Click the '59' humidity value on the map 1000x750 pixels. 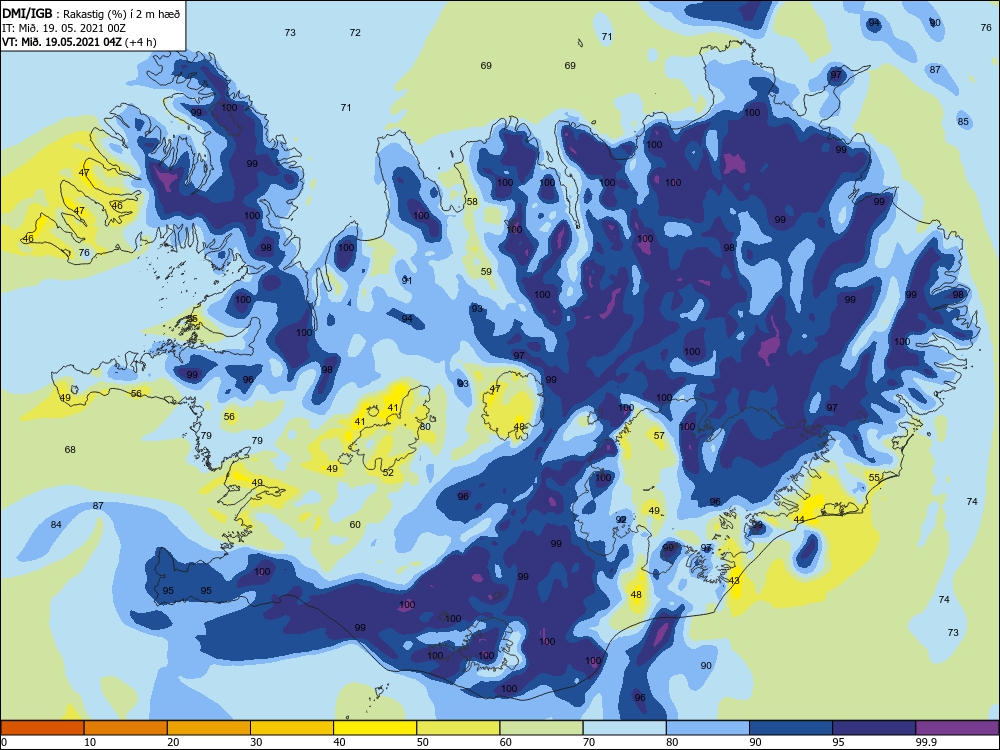click(x=486, y=272)
